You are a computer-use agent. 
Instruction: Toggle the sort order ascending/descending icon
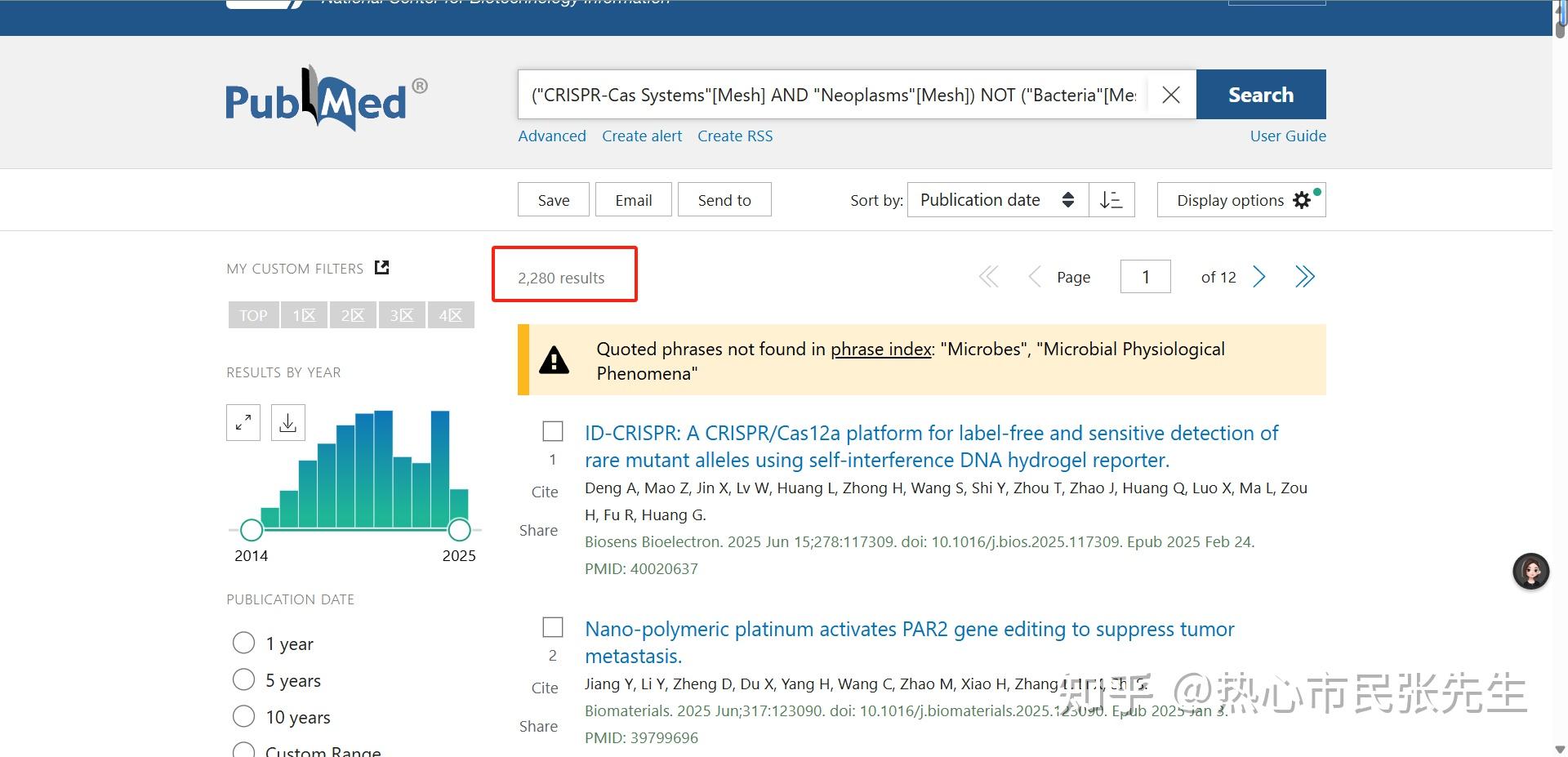pyautogui.click(x=1111, y=199)
